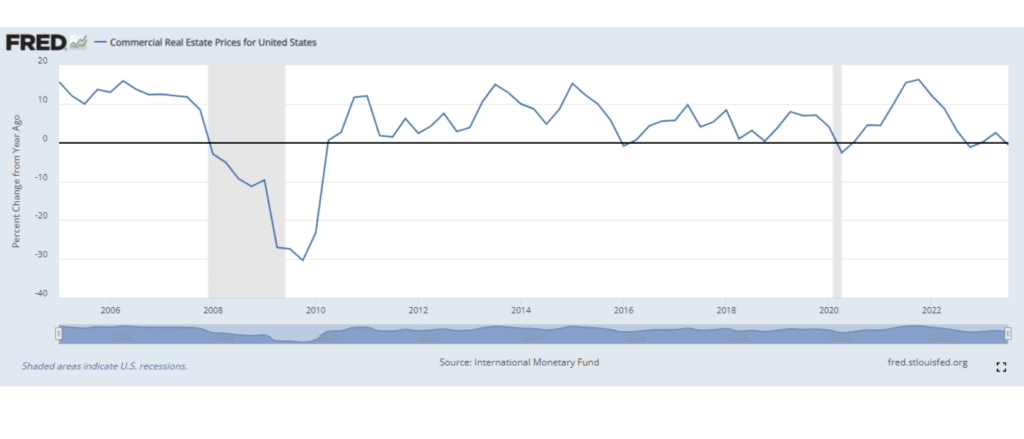Click the middle of the range navigator band
1024x439 pixels.
(533, 334)
